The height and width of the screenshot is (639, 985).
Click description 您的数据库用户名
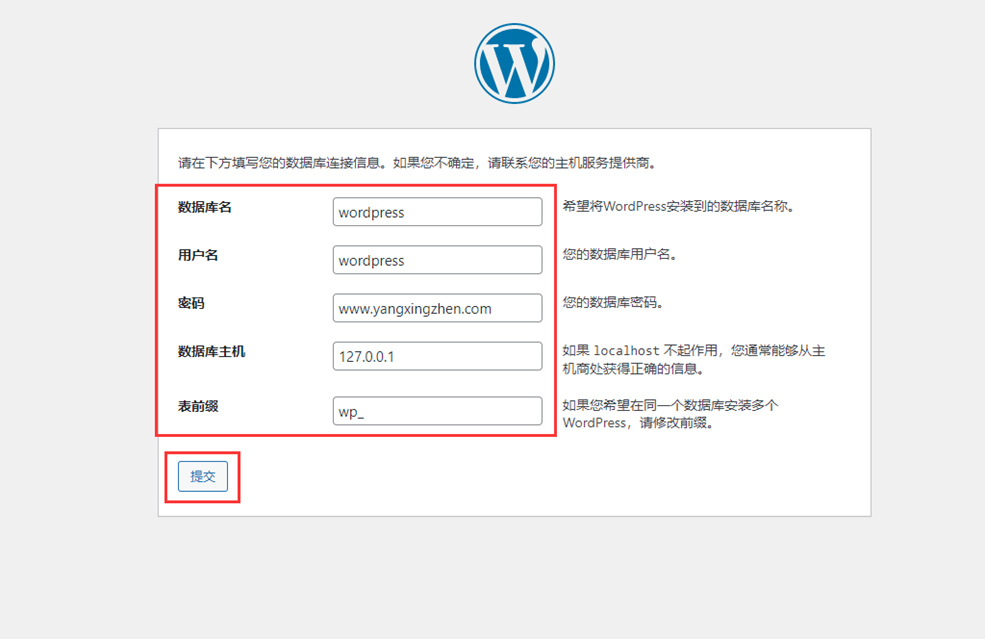point(619,254)
